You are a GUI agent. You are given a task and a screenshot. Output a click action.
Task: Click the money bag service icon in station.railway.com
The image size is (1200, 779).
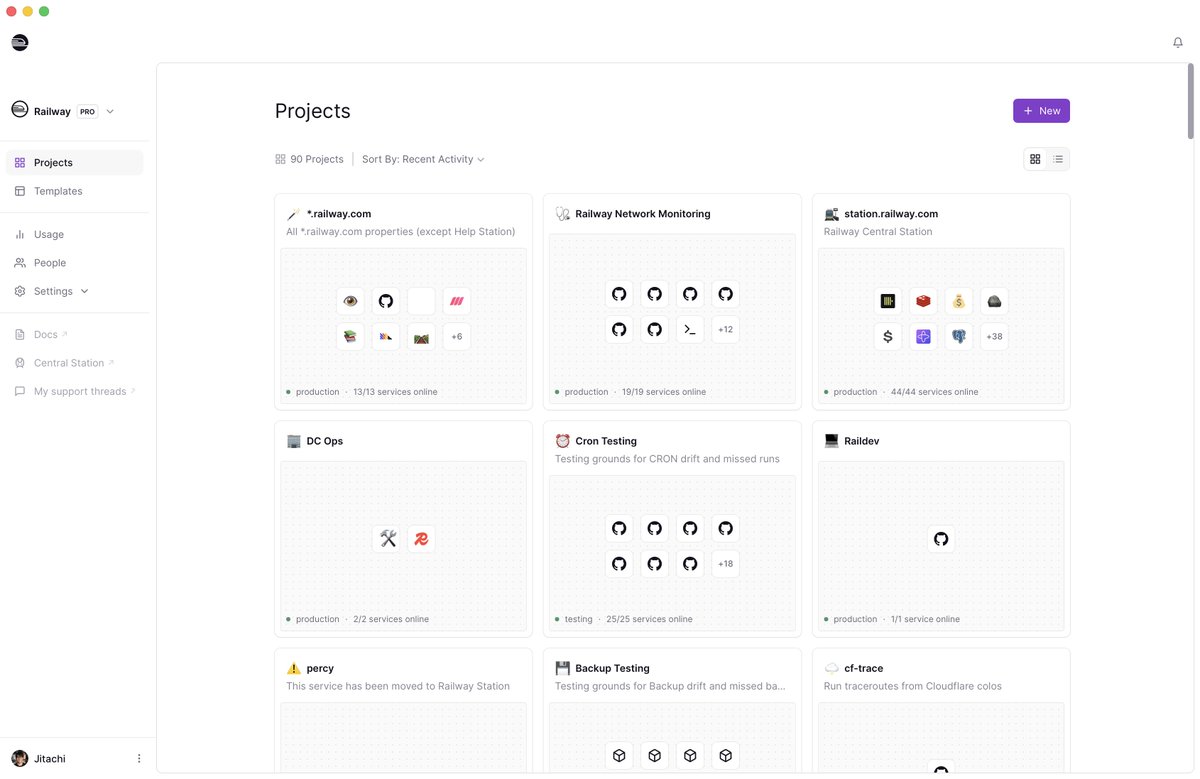[959, 301]
